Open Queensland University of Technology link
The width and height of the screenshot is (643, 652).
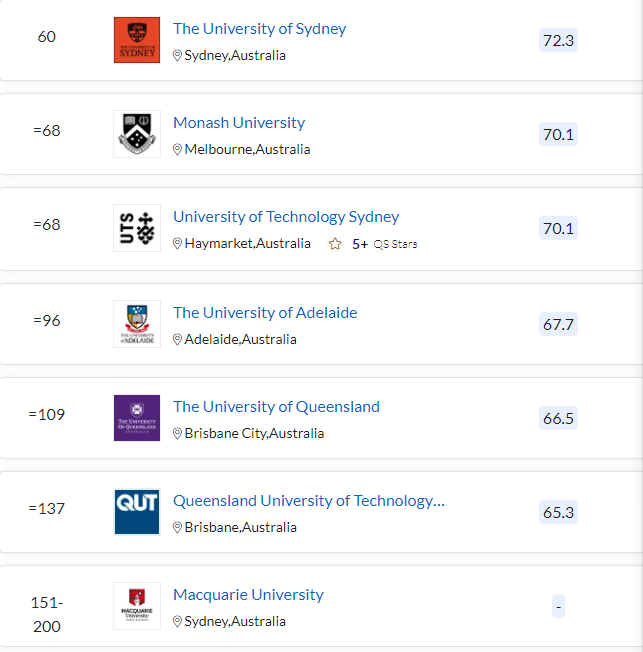309,501
